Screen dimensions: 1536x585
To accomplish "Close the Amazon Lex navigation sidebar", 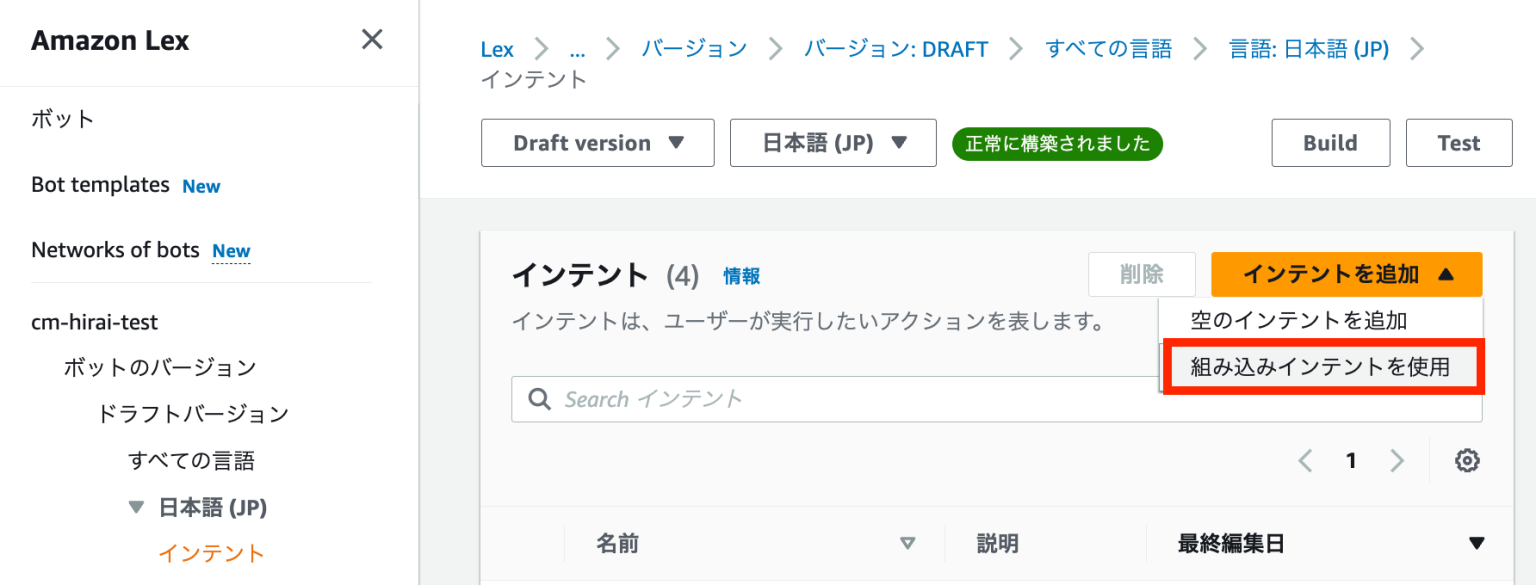I will pyautogui.click(x=371, y=39).
